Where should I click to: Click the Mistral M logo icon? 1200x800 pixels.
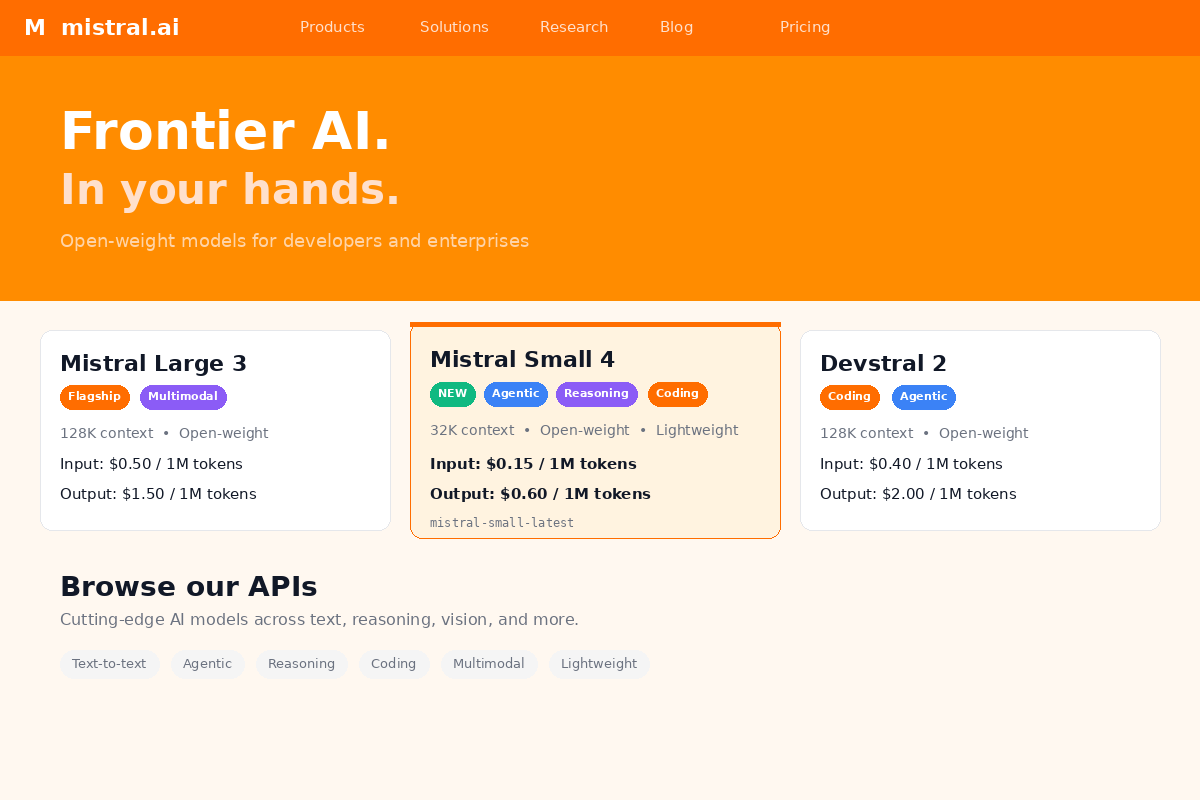point(35,28)
